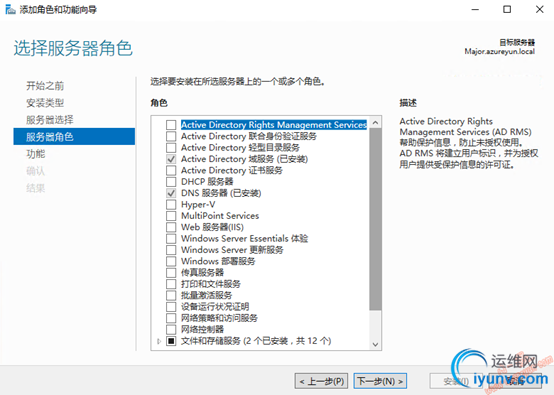Viewport: 554px width, 395px height.
Task: Check the 批量激活服务 checkbox
Action: click(x=171, y=295)
